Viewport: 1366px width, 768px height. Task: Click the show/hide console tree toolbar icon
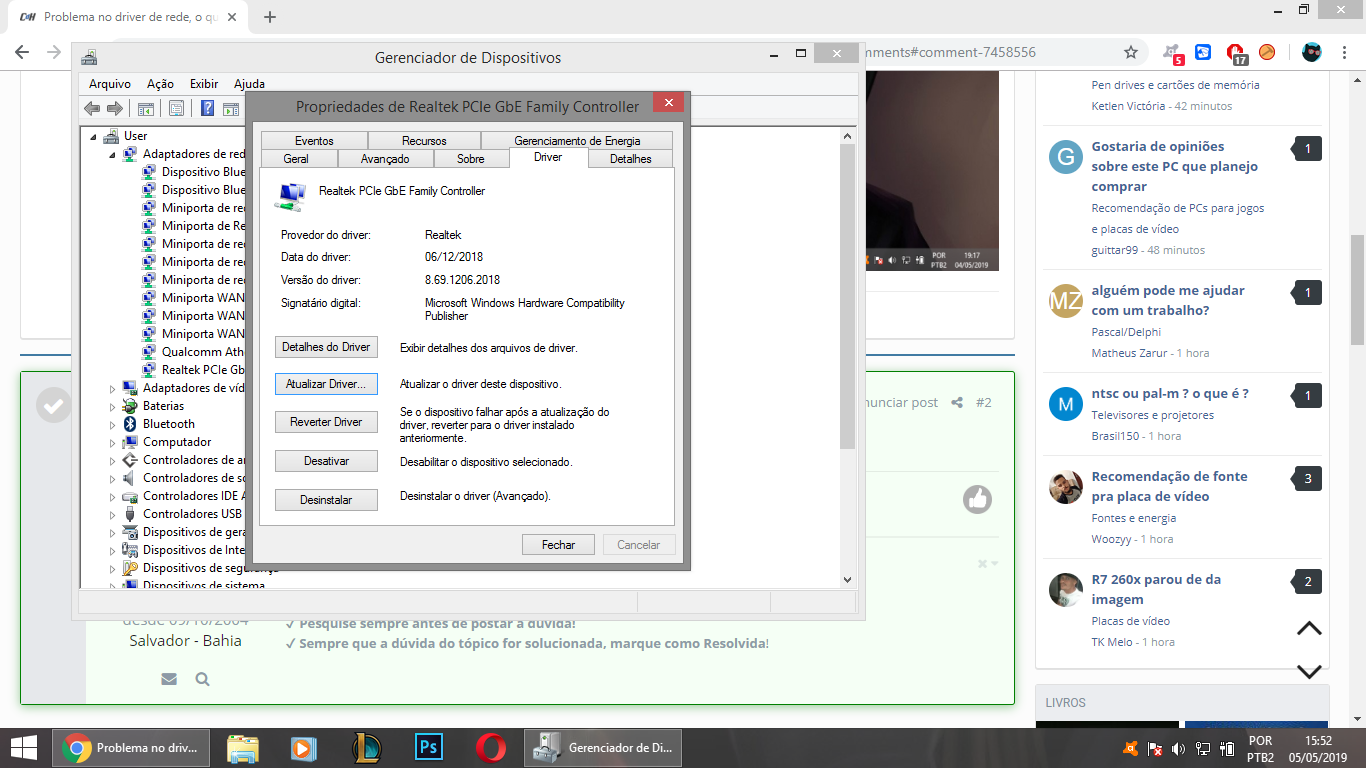(x=145, y=108)
